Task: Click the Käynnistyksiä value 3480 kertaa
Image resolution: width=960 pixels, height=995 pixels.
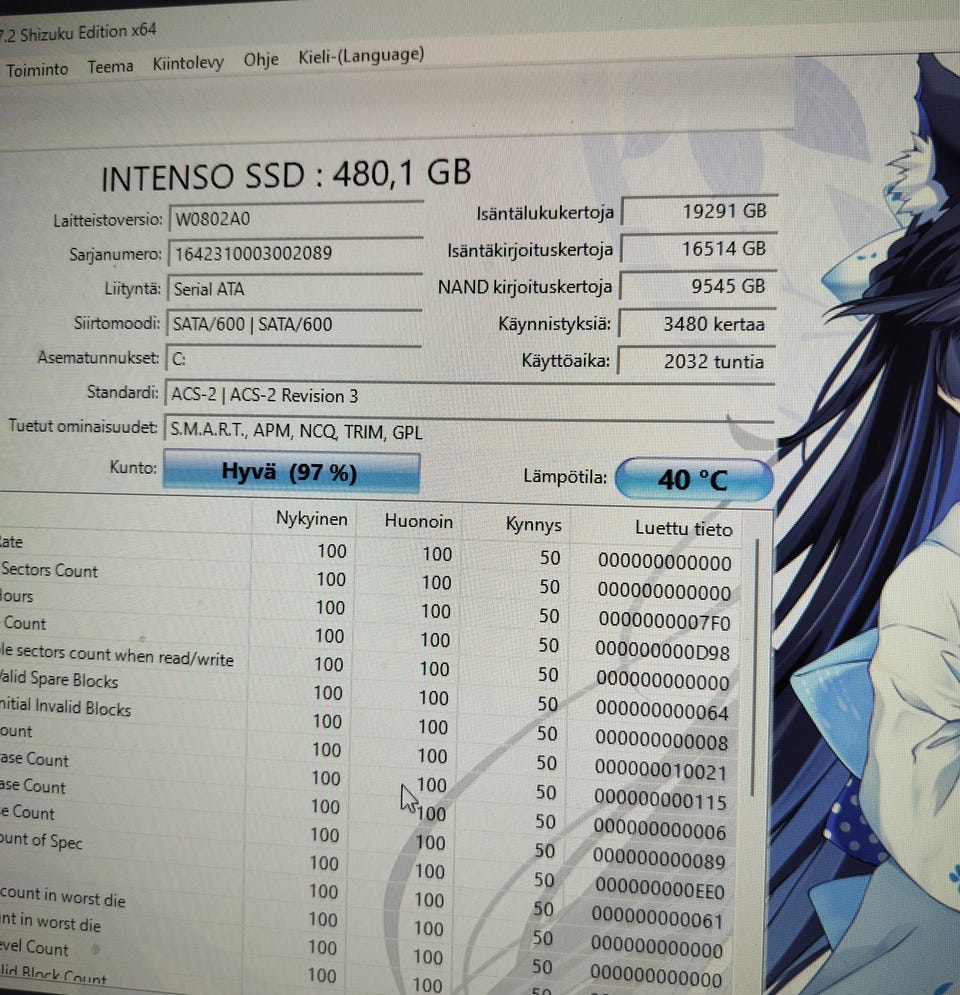Action: coord(697,324)
